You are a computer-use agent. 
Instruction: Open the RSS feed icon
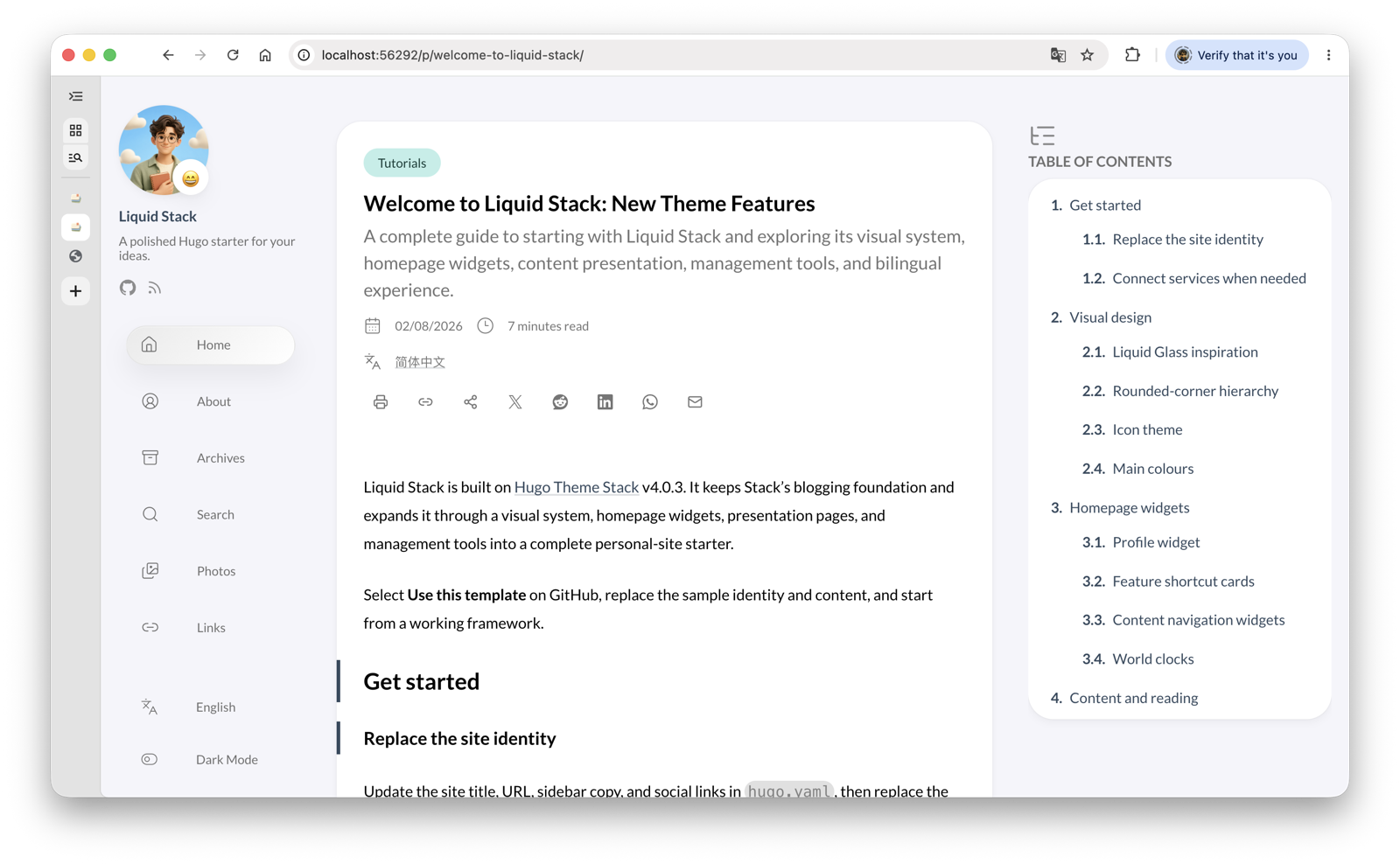click(155, 288)
